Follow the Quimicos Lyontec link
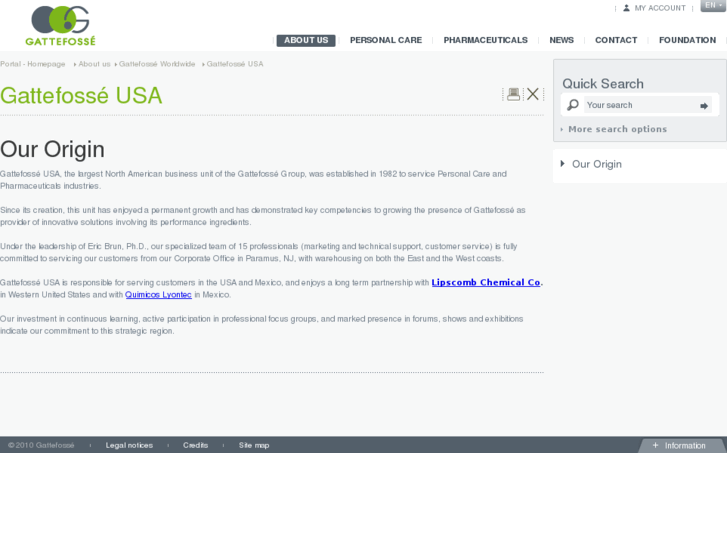727x545 pixels. 158,295
